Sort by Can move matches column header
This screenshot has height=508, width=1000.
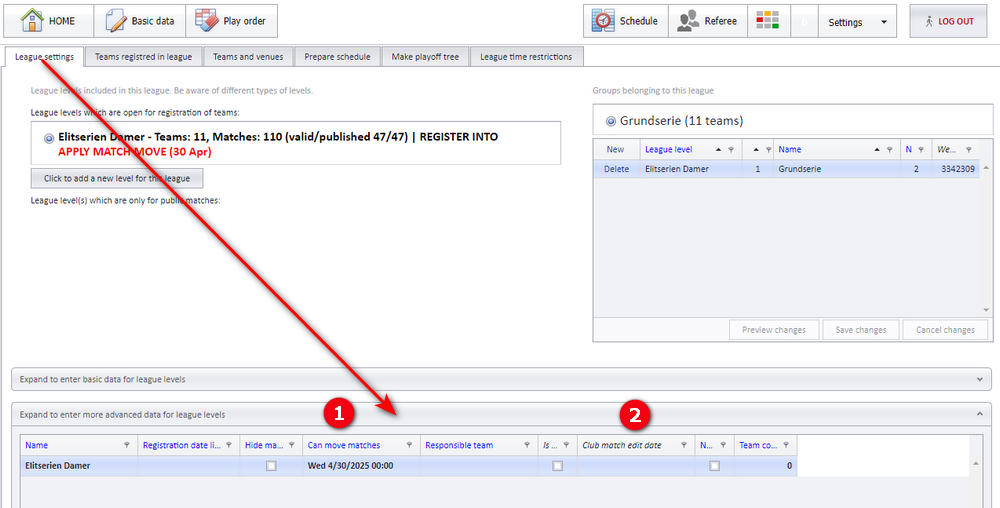pos(344,446)
